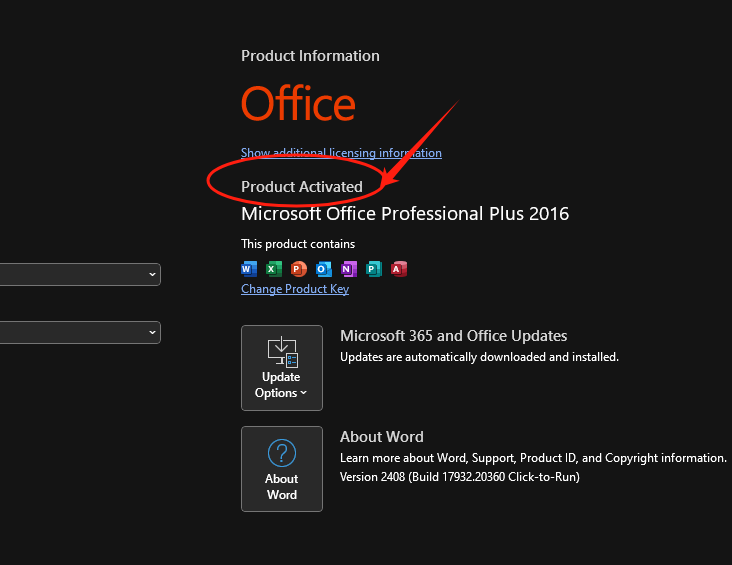Click the Change Product Key link

click(x=295, y=289)
